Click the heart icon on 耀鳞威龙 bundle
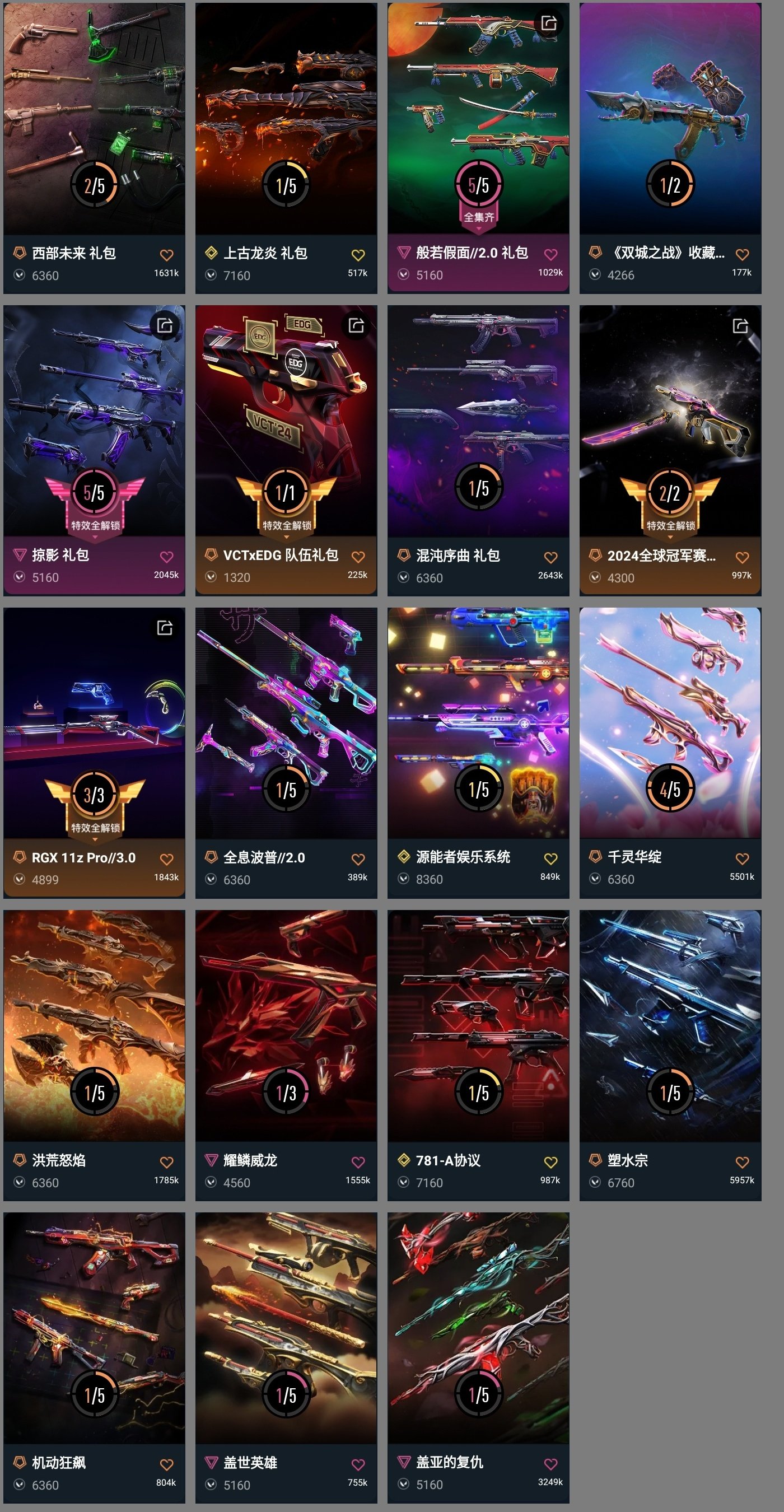This screenshot has width=784, height=1512. (x=358, y=1161)
